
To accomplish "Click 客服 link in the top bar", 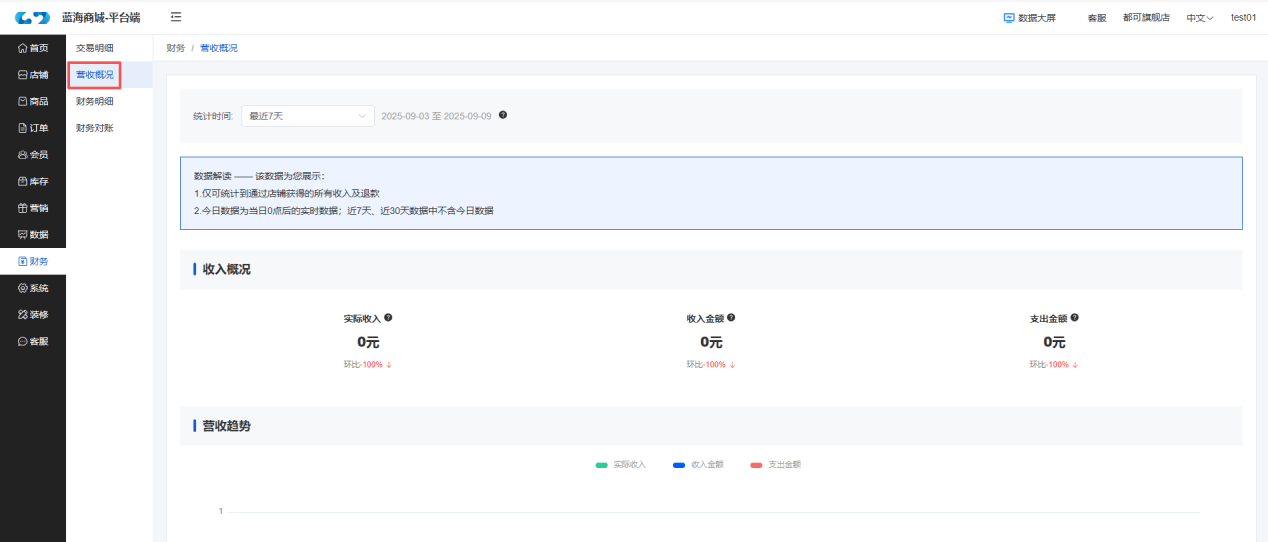I will tap(1097, 18).
